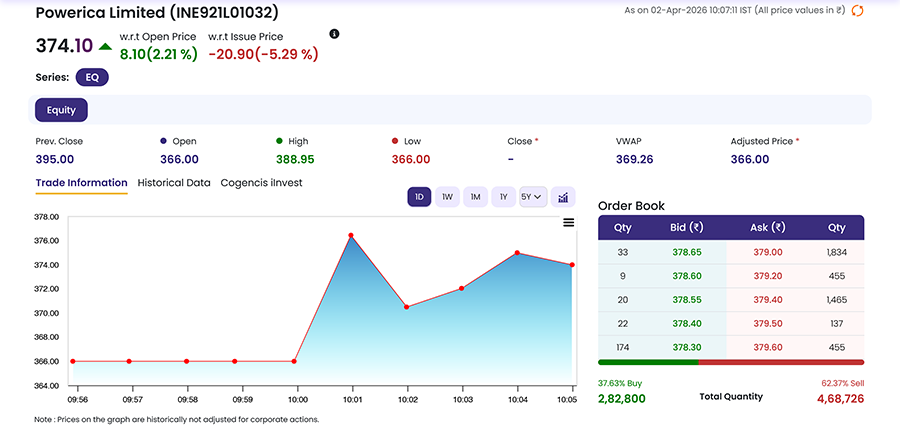Select the EQ series pill
Image resolution: width=900 pixels, height=428 pixels.
click(92, 77)
